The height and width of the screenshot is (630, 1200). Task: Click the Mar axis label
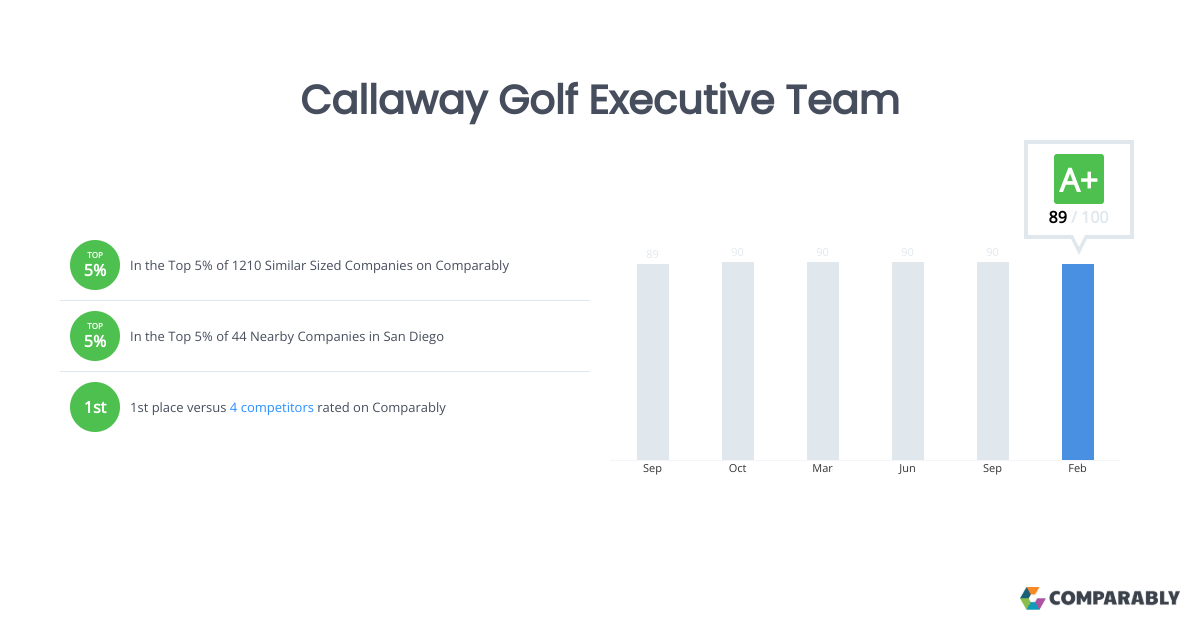823,469
